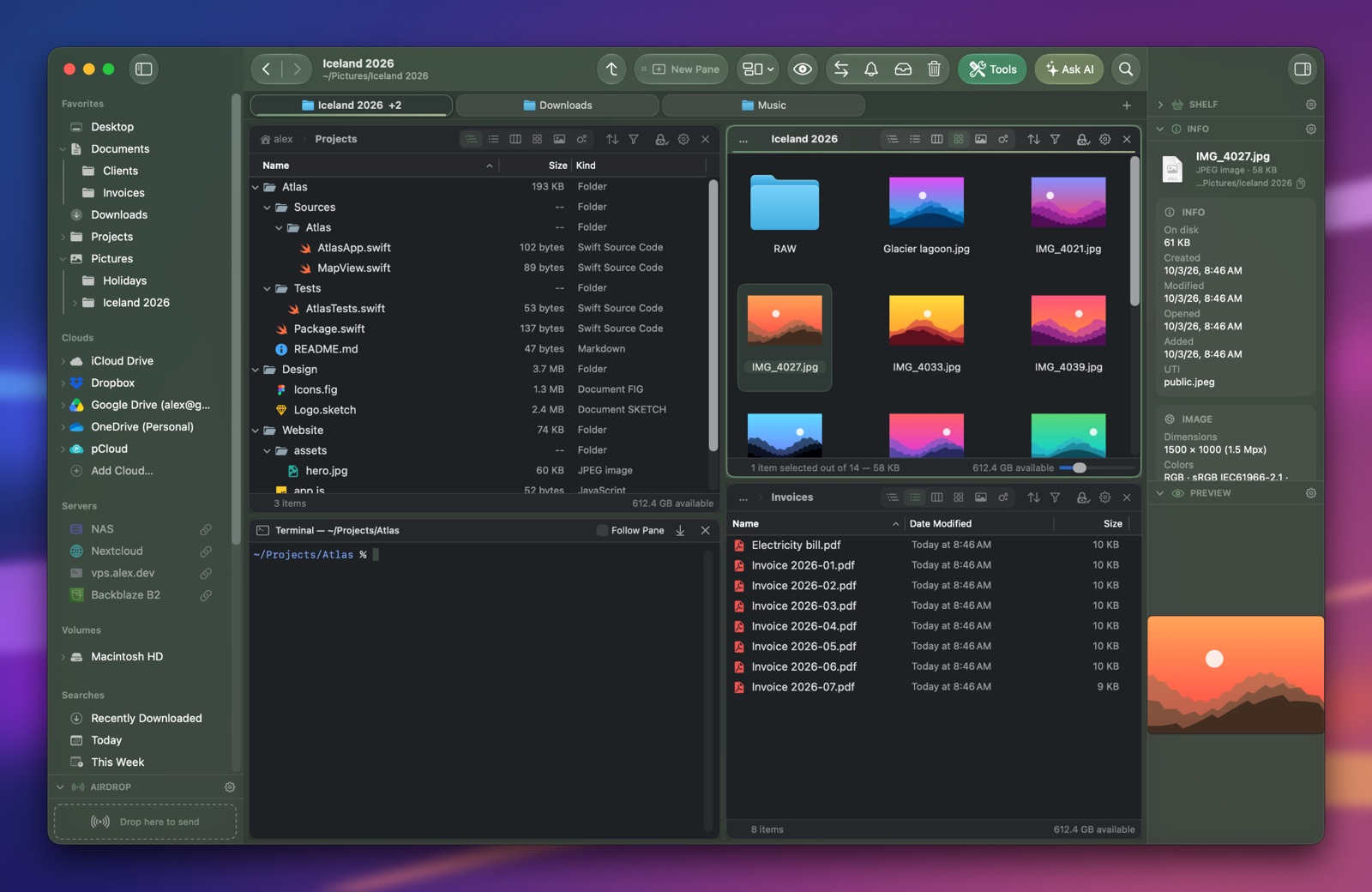
Task: Collapse the Tests folder in Projects tree
Action: point(268,289)
